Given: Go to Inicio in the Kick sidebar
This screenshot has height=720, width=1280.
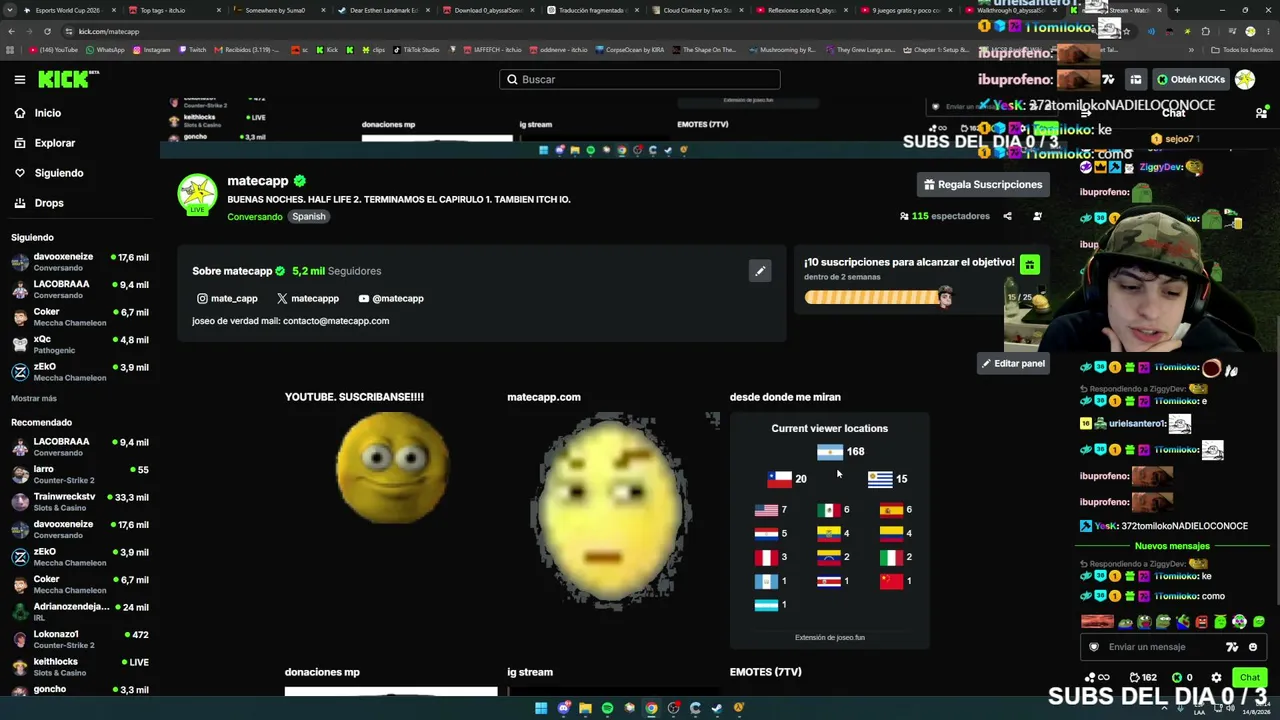Looking at the screenshot, I should 38,113.
